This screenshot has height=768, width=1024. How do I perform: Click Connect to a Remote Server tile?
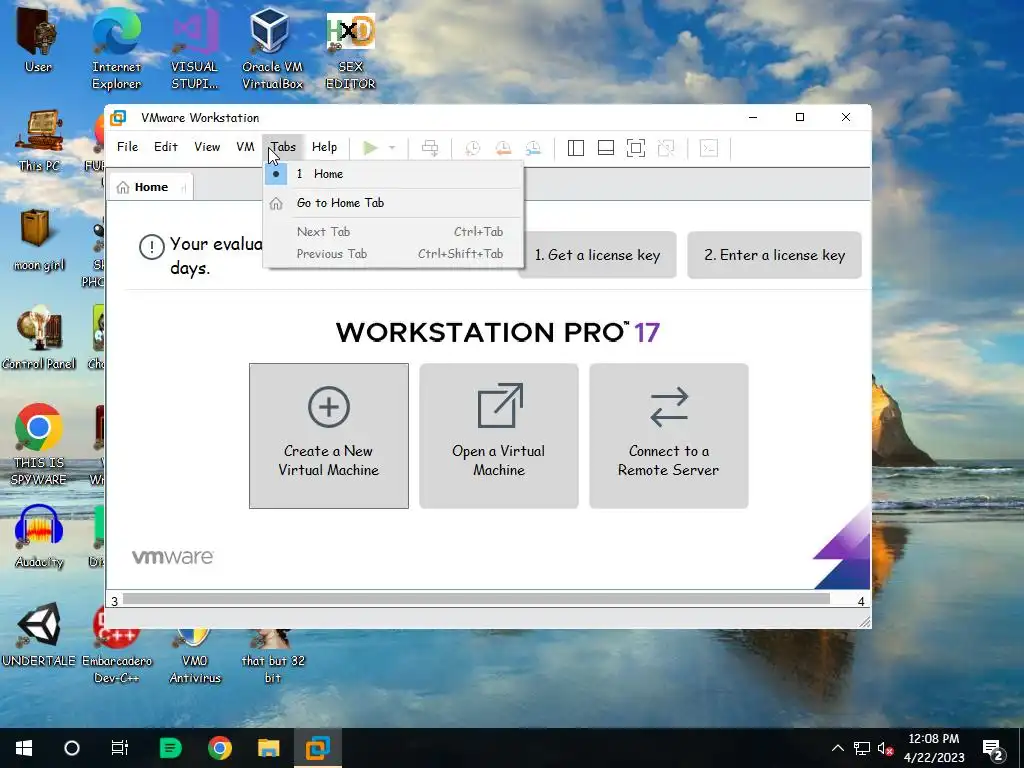coord(669,436)
